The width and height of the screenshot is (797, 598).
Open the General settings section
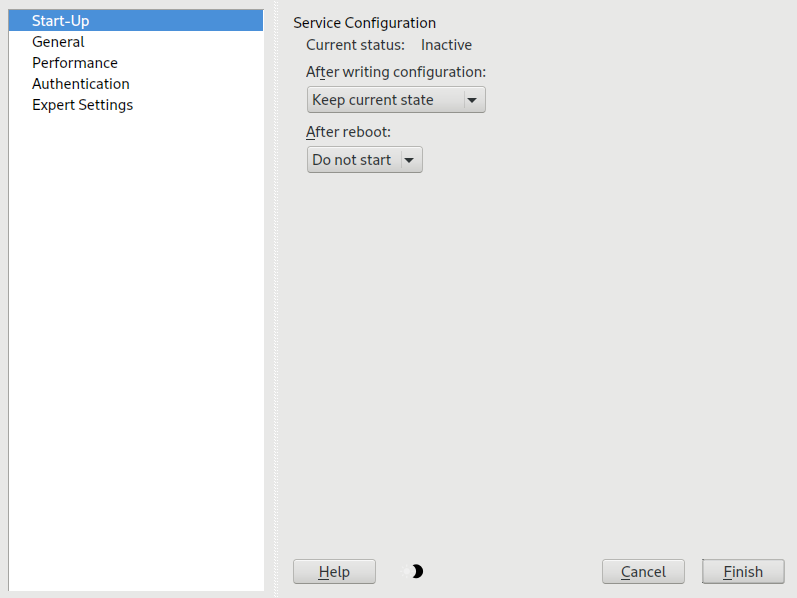pyautogui.click(x=58, y=42)
